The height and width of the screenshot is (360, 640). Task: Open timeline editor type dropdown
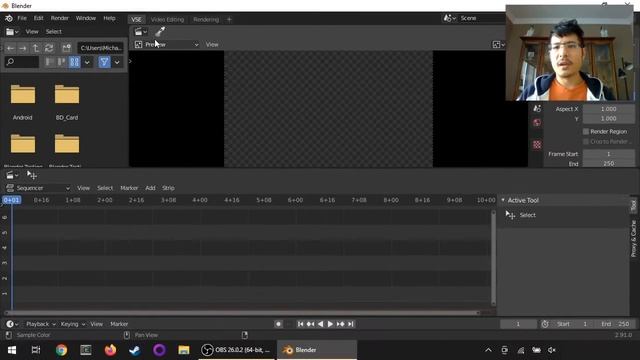12,324
